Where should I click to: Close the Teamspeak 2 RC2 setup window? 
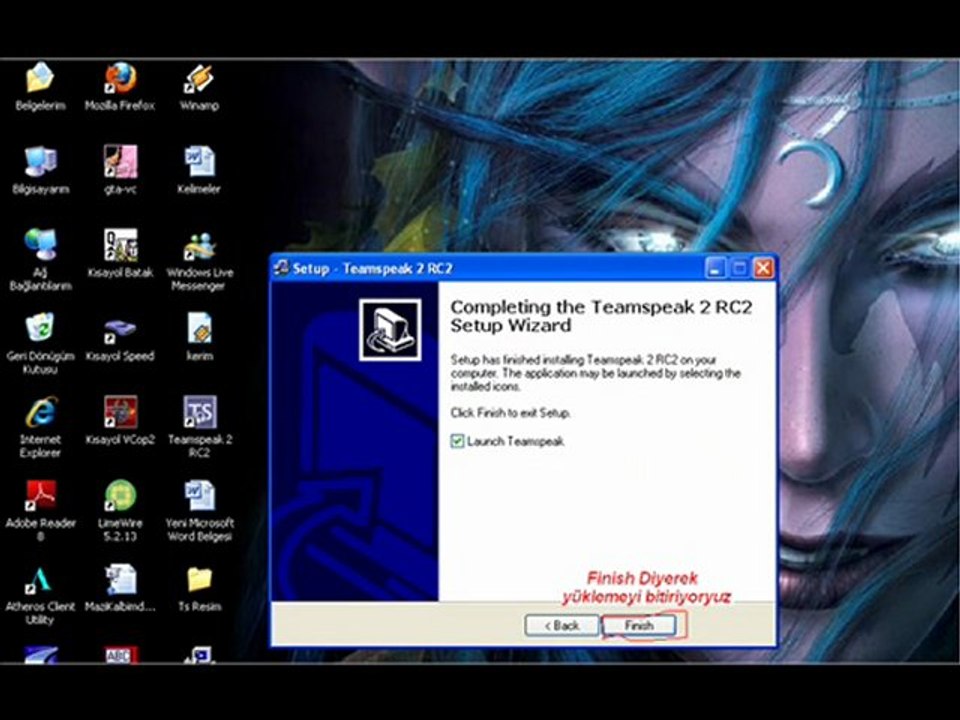click(763, 268)
